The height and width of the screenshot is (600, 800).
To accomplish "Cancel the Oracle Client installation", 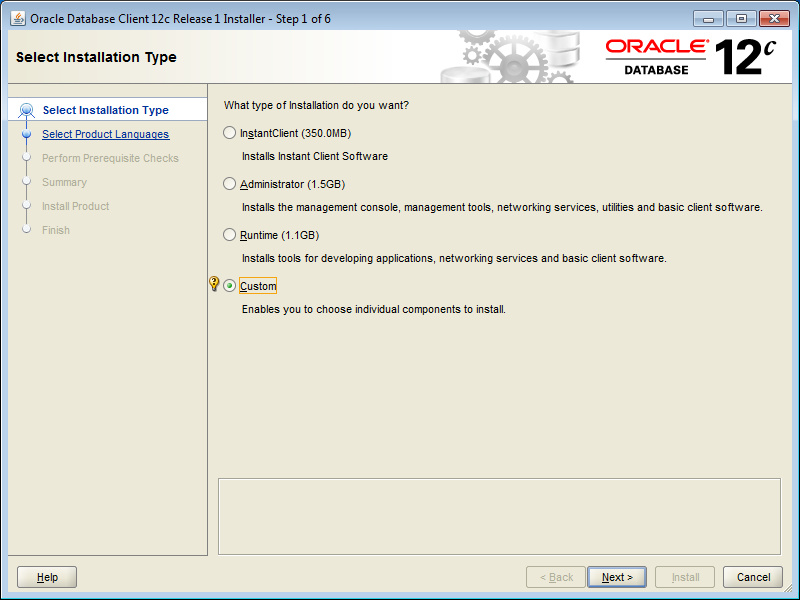I will 753,577.
